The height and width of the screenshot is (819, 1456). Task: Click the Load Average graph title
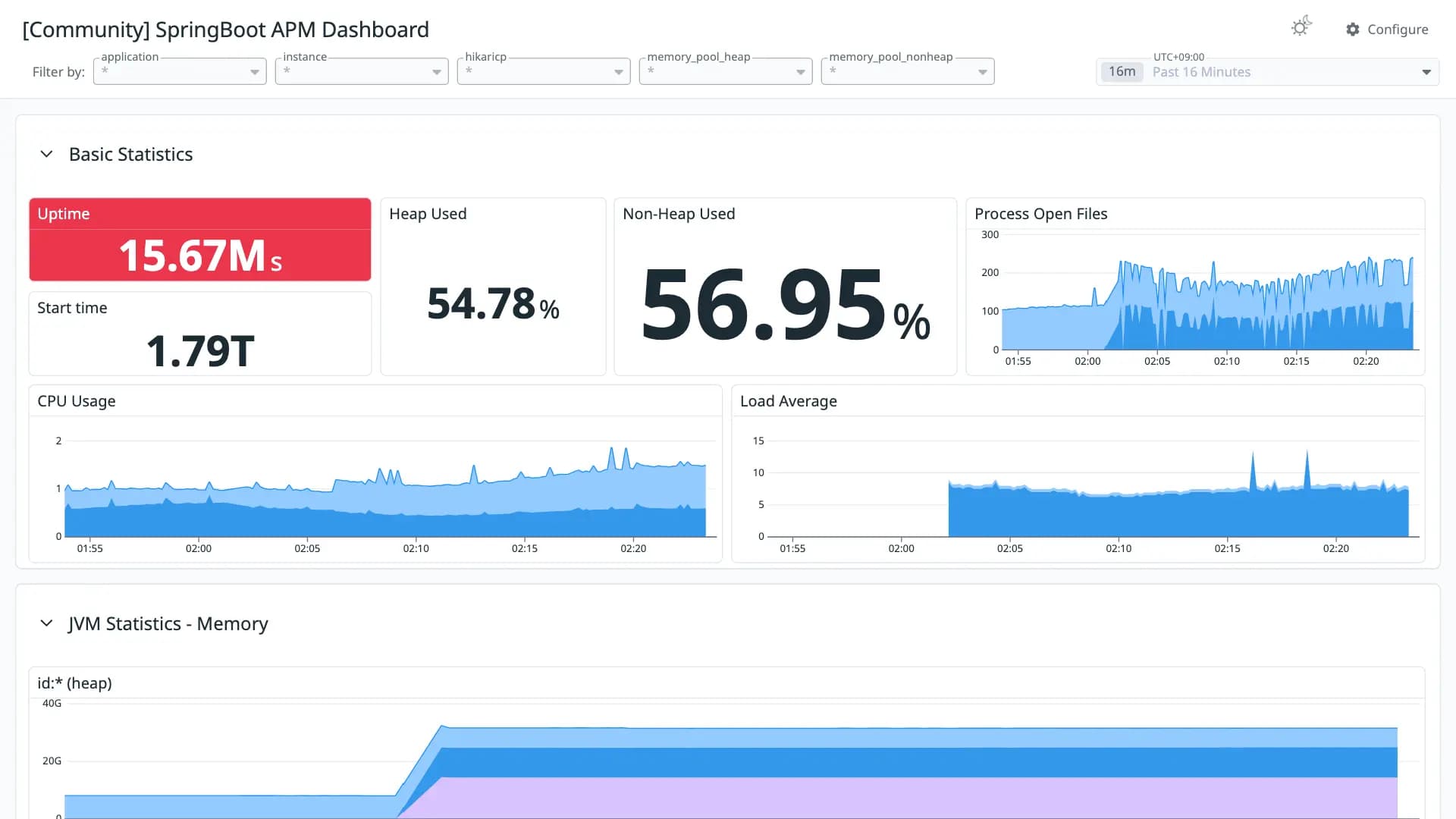pos(788,401)
